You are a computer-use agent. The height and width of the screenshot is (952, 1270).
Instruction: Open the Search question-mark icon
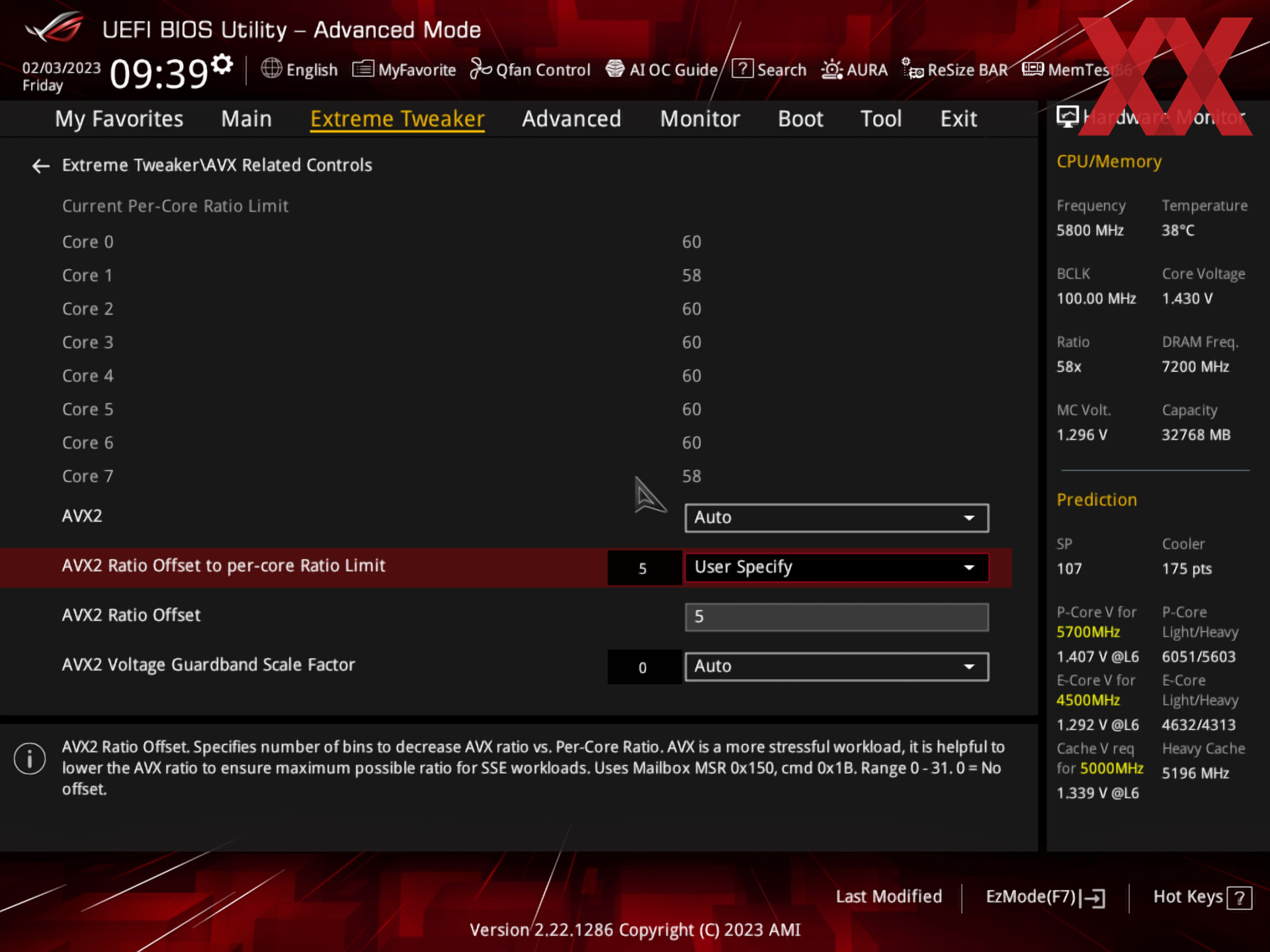pyautogui.click(x=742, y=69)
